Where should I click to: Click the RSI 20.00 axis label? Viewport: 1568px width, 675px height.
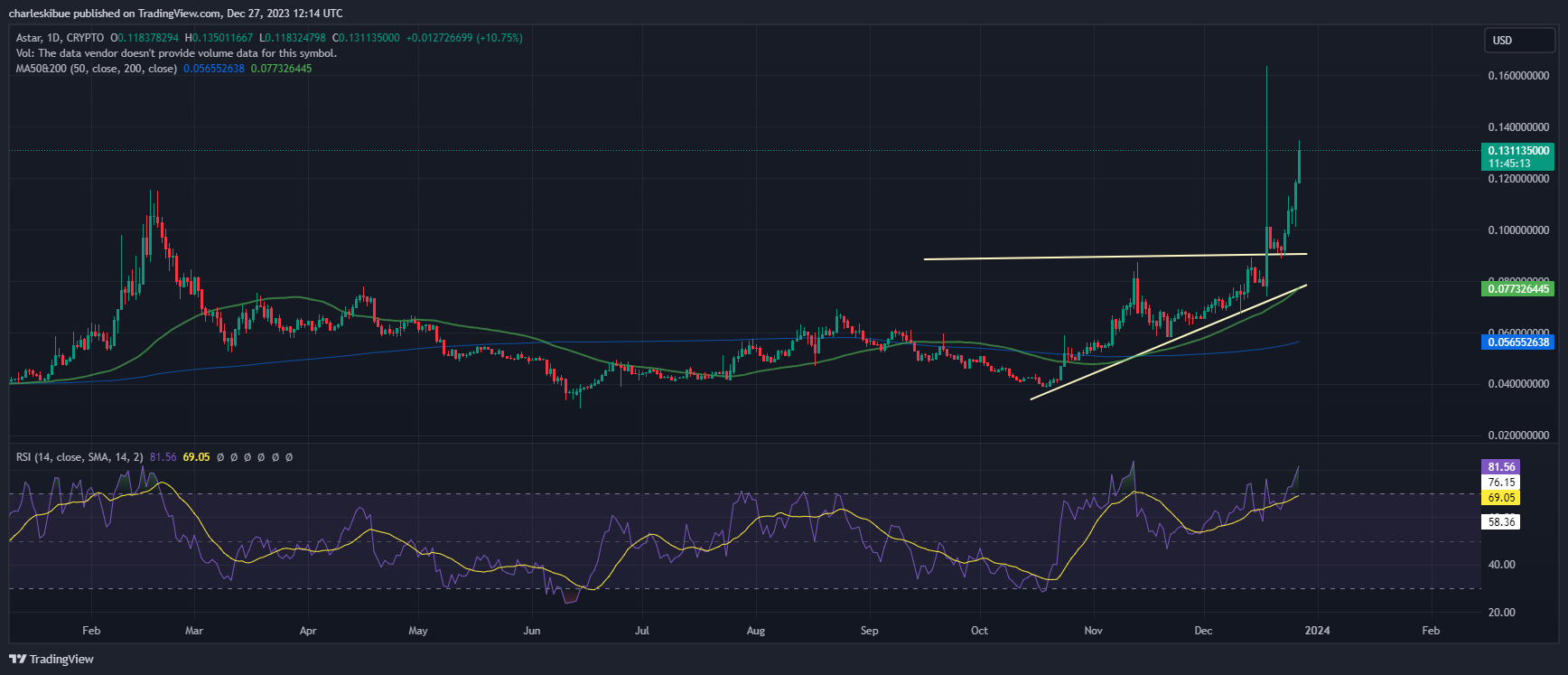(x=1501, y=613)
